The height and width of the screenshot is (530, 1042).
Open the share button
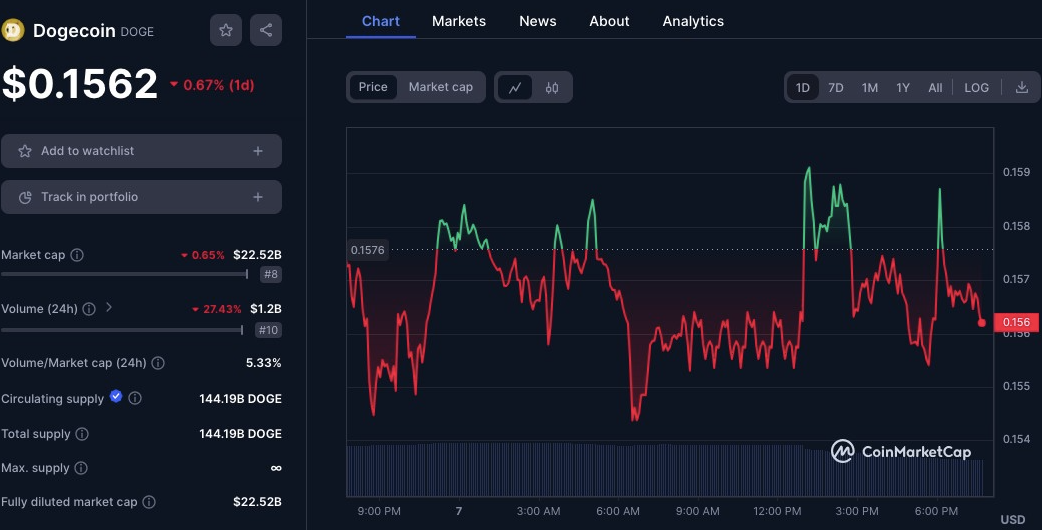(266, 30)
